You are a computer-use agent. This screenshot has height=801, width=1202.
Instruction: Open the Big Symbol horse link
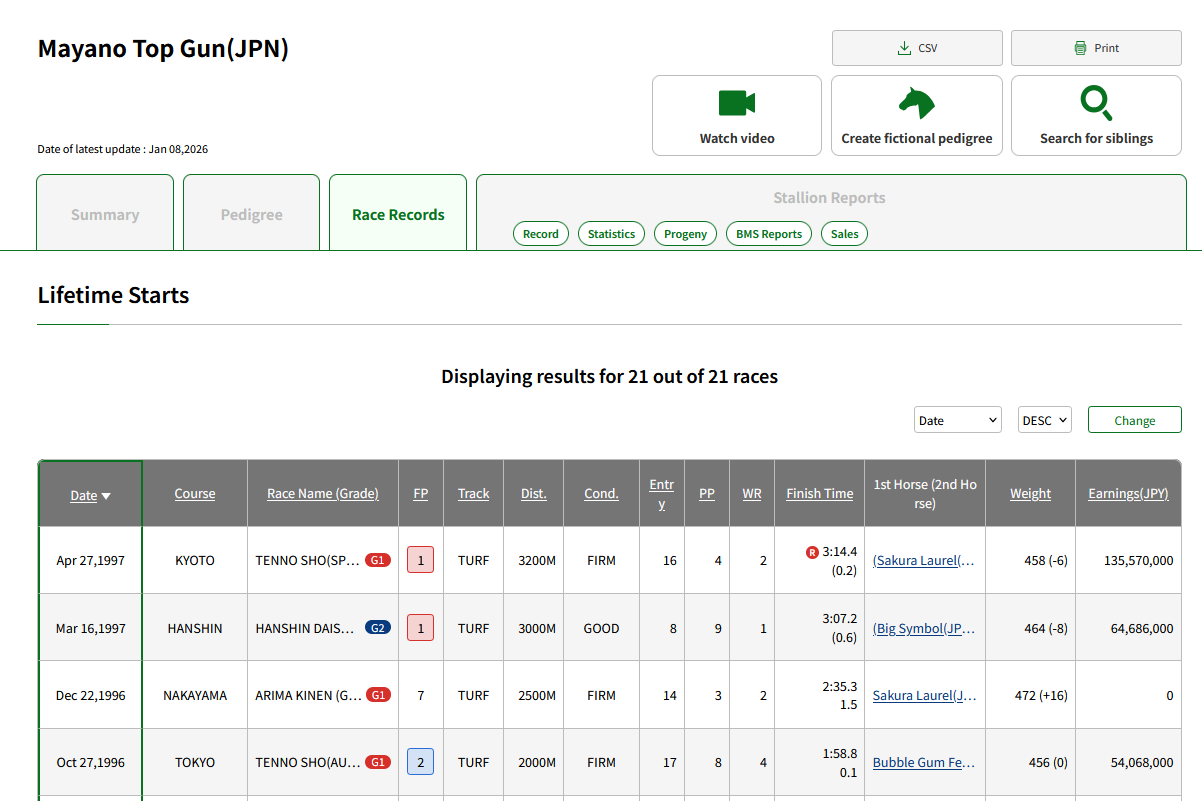click(923, 628)
